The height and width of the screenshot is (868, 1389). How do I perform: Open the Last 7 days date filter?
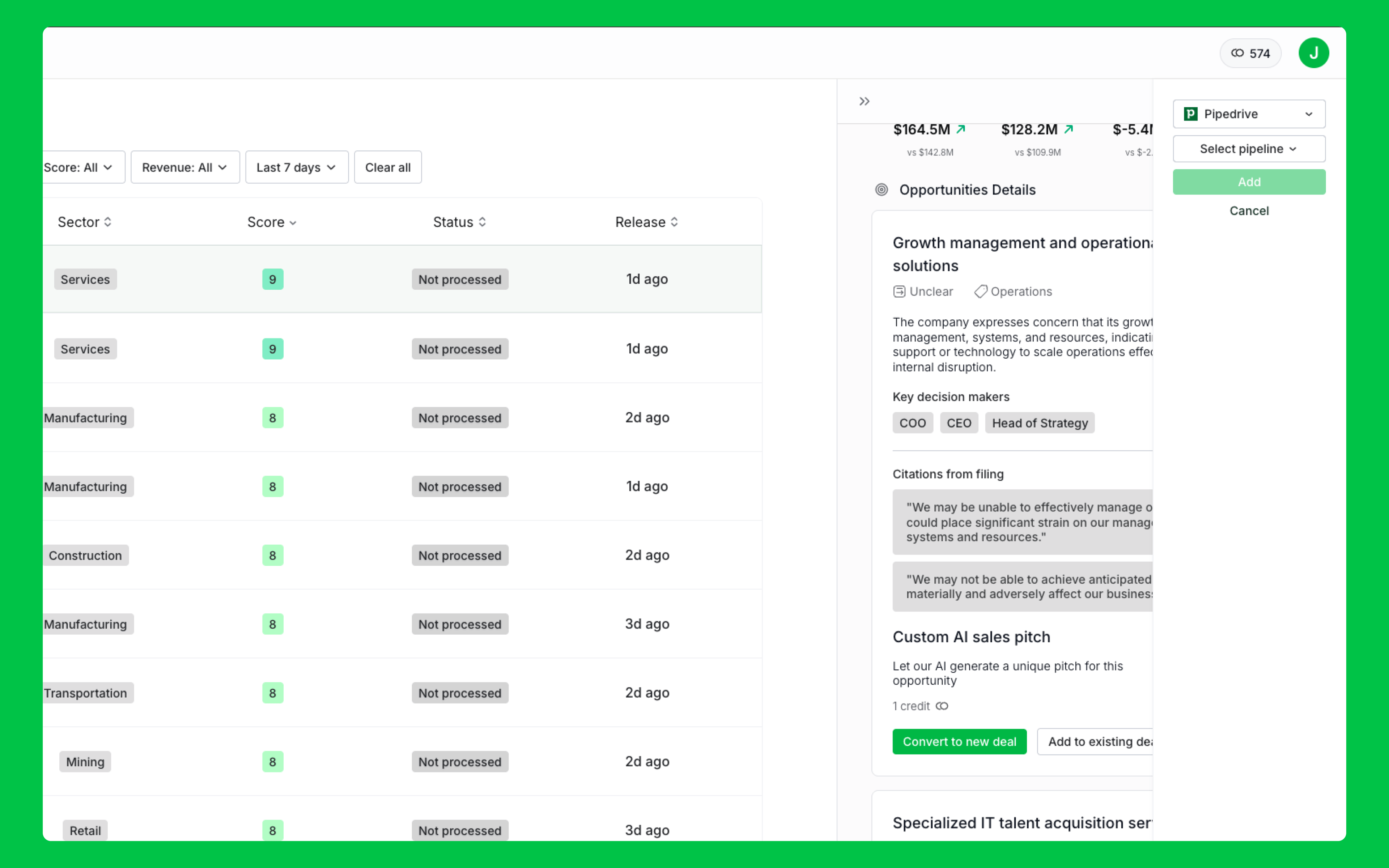coord(296,167)
